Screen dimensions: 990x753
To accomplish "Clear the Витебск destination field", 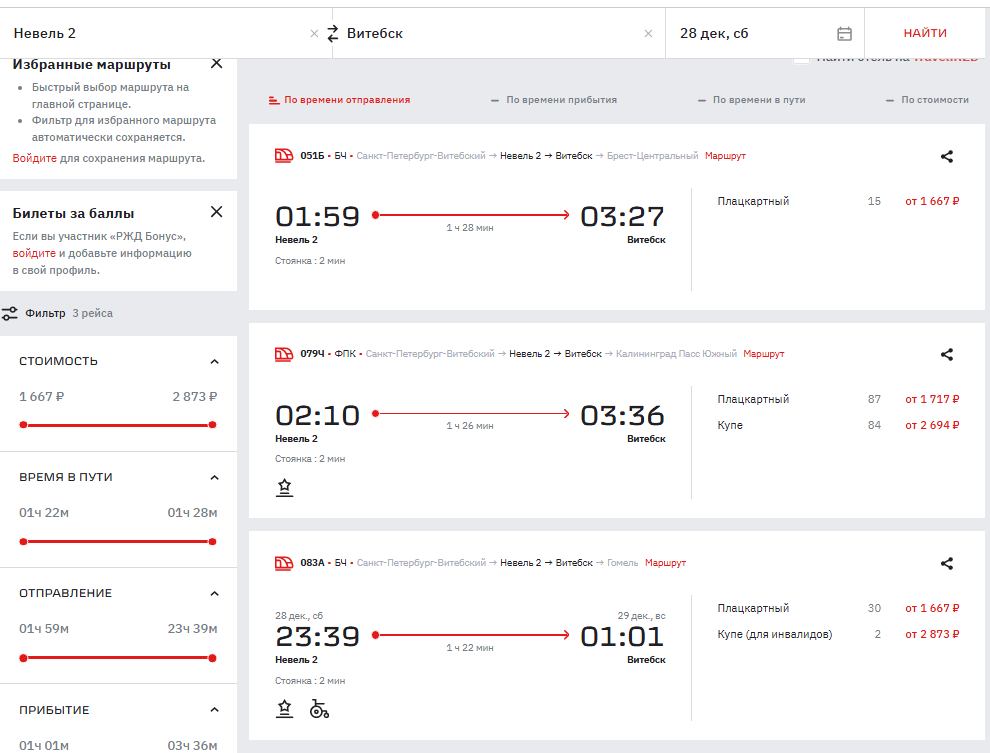I will [648, 33].
